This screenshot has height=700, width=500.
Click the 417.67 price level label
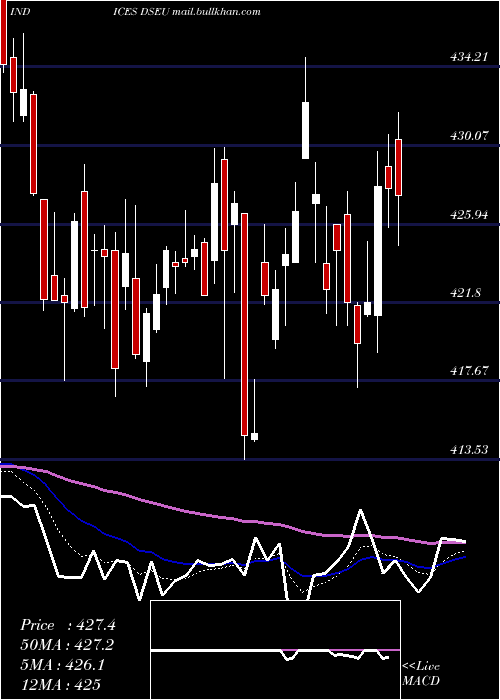(x=469, y=371)
